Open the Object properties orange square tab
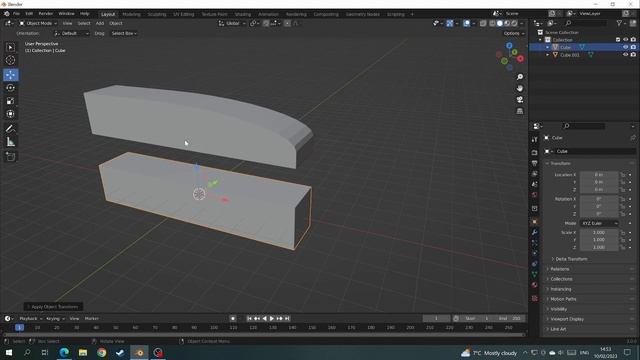 (535, 222)
